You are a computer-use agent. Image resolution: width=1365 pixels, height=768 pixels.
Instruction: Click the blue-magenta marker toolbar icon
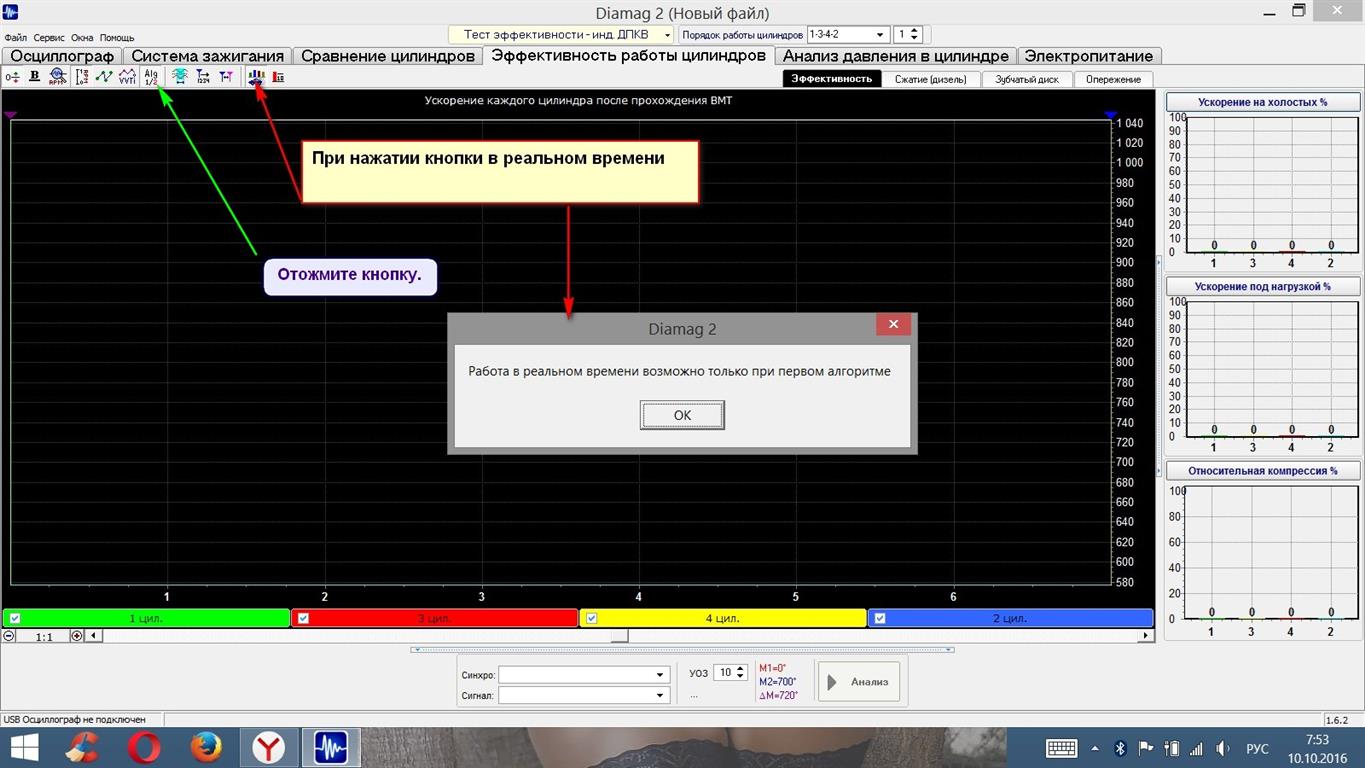tap(226, 77)
